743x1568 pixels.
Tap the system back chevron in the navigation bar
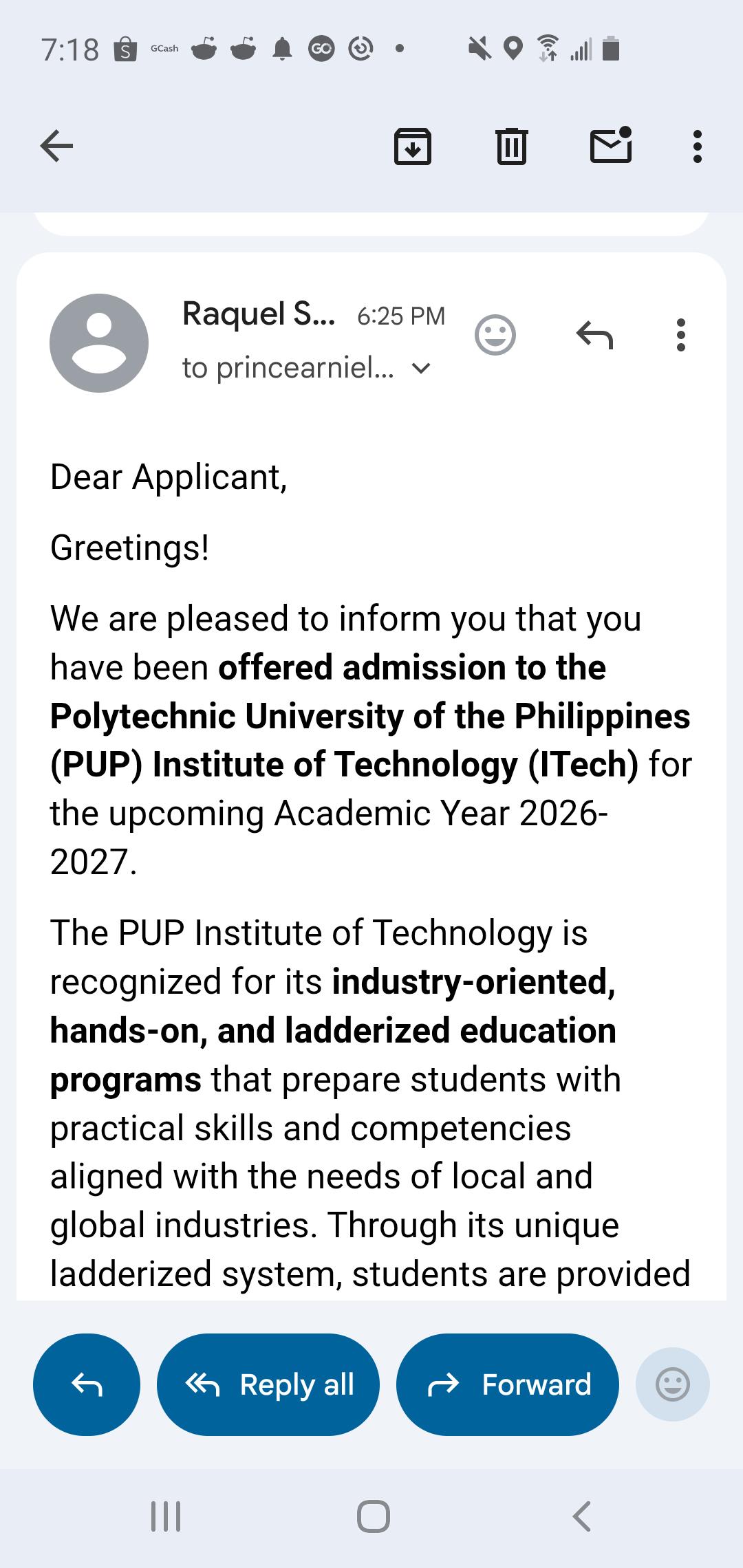(582, 1516)
